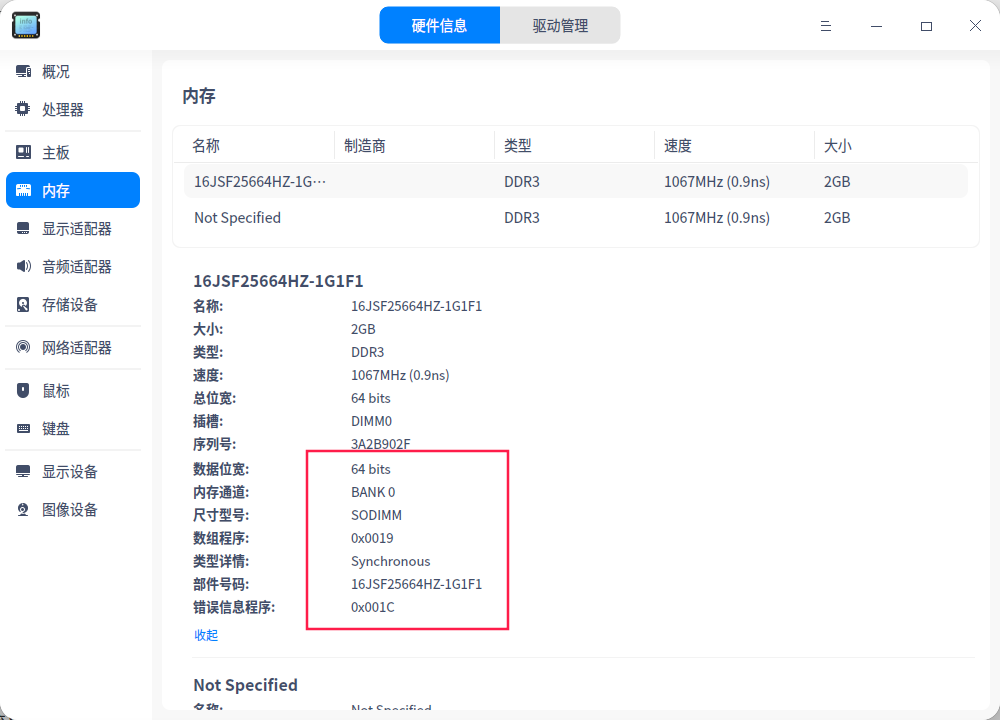Open the hamburger menu near window controls

tap(825, 26)
